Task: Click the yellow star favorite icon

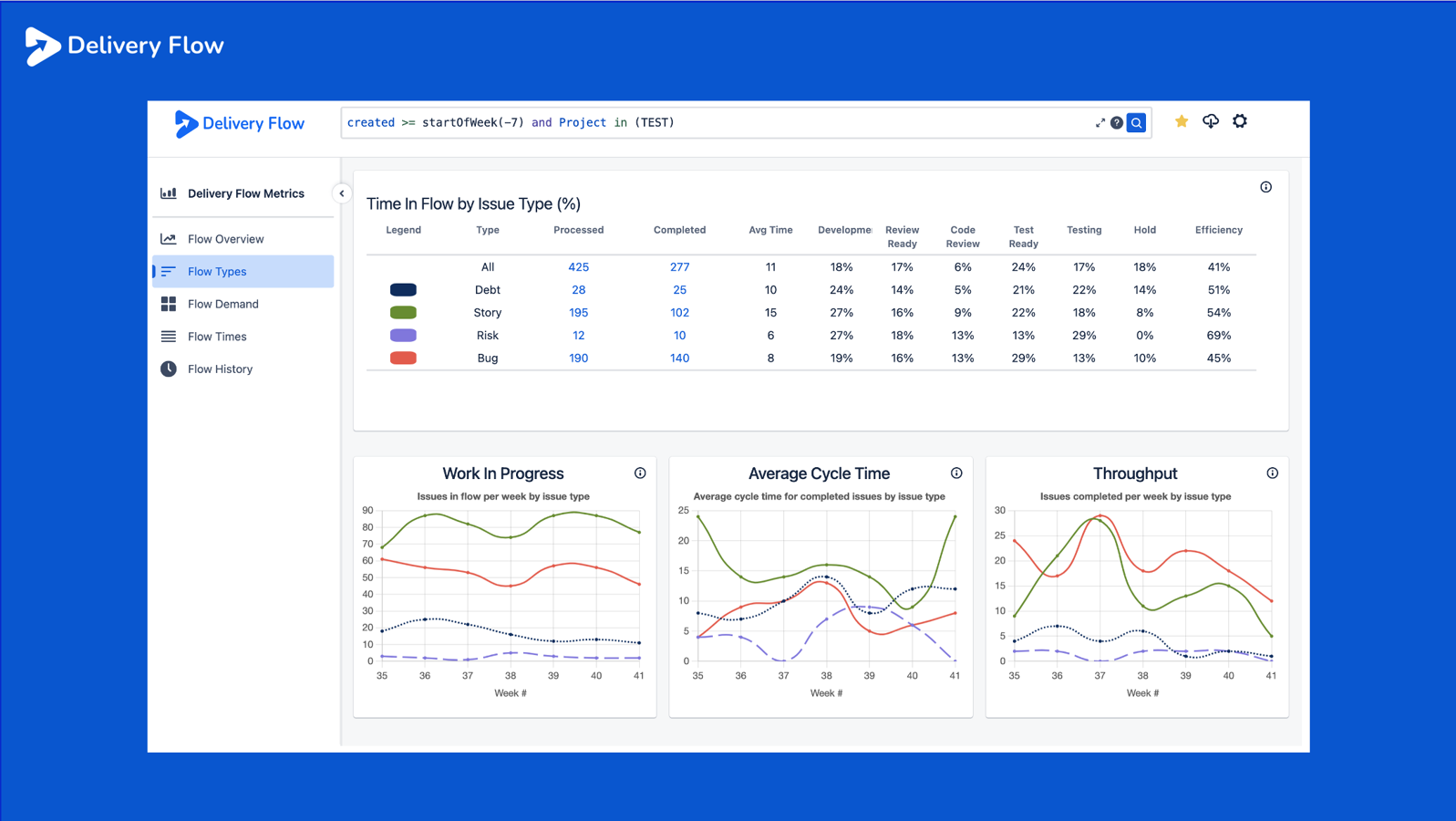Action: pyautogui.click(x=1182, y=121)
